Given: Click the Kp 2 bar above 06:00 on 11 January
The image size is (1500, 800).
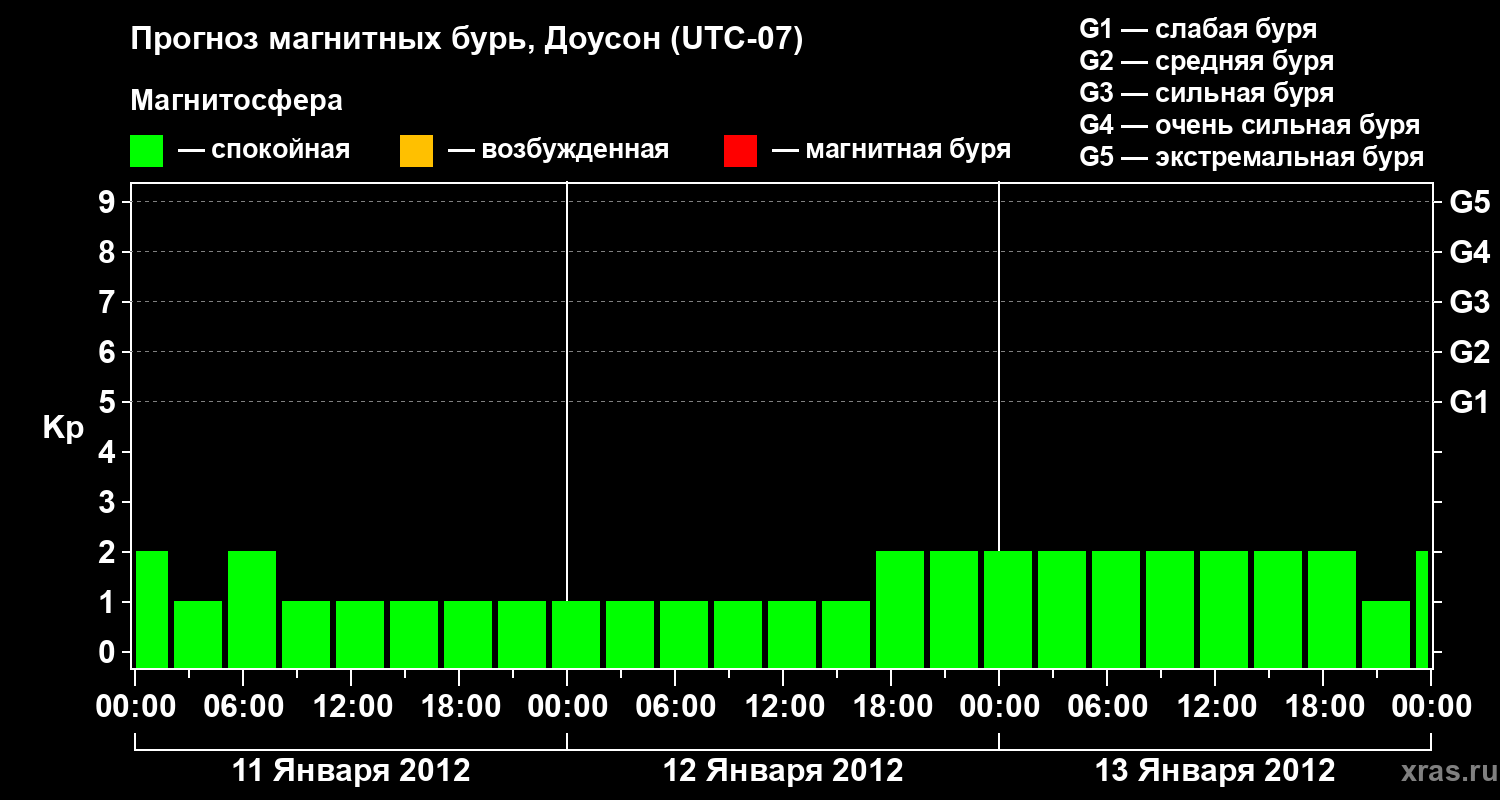Looking at the screenshot, I should [x=252, y=609].
